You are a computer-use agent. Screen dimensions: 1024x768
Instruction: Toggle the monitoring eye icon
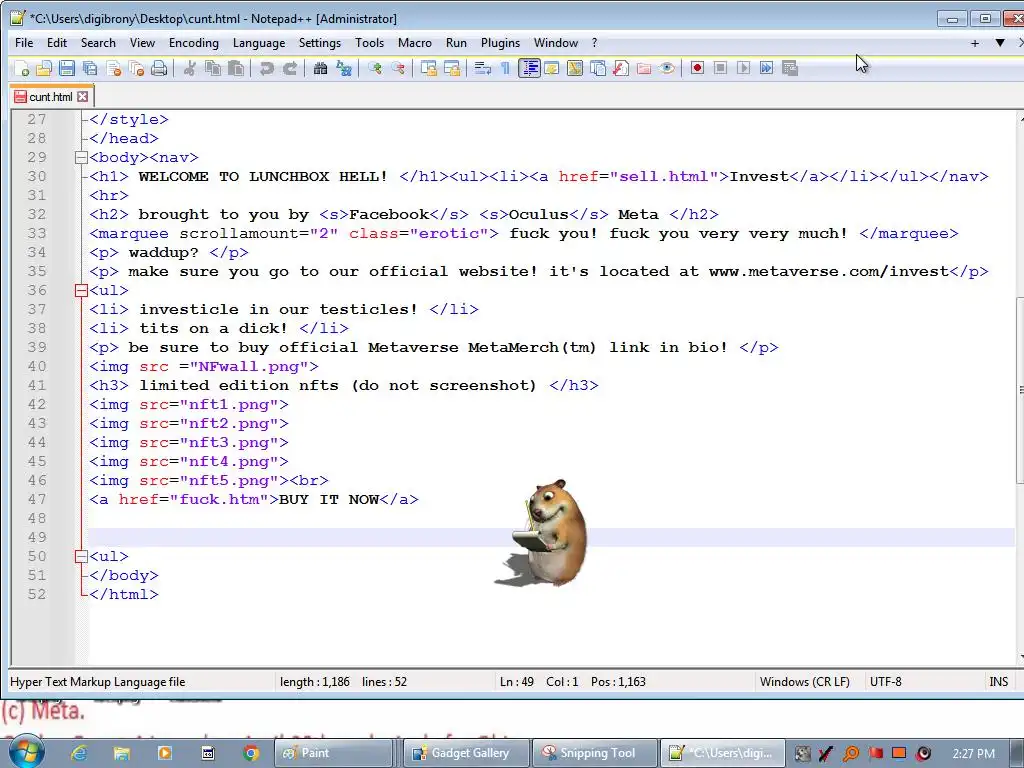coord(667,68)
